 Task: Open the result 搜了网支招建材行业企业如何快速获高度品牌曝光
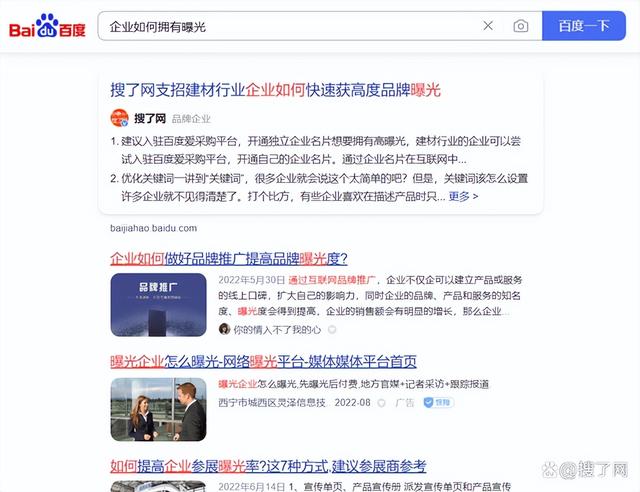tap(276, 90)
